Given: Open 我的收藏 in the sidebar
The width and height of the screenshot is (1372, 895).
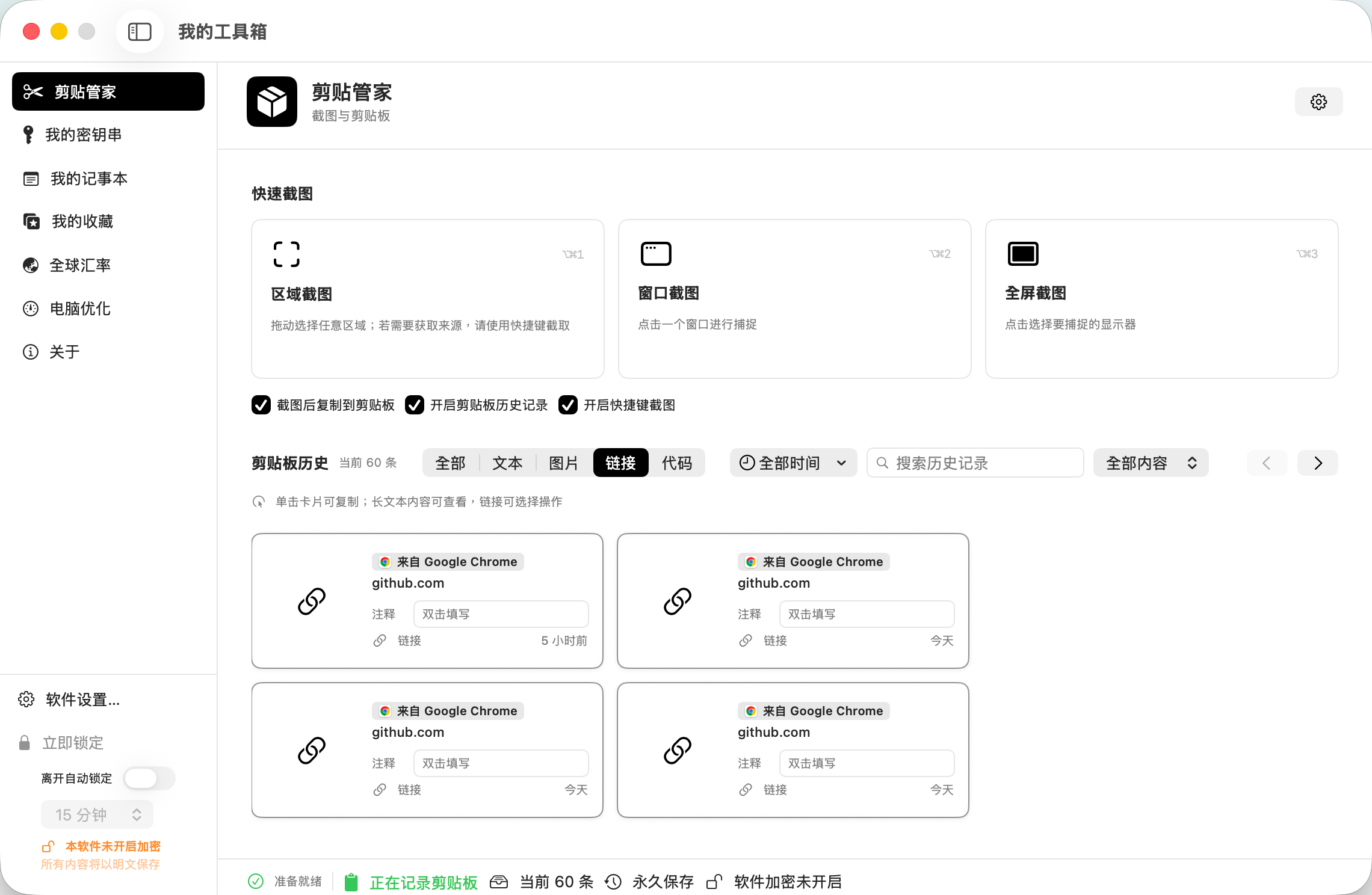Looking at the screenshot, I should [108, 222].
